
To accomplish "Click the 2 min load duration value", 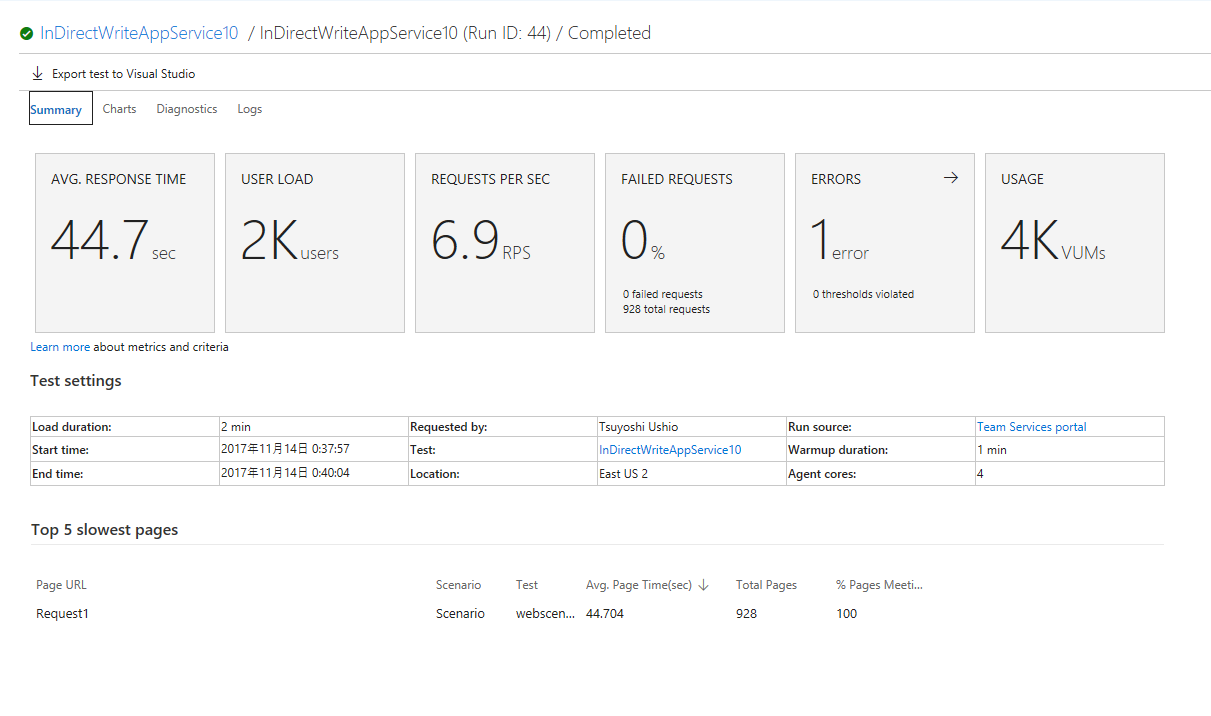I will [x=236, y=427].
